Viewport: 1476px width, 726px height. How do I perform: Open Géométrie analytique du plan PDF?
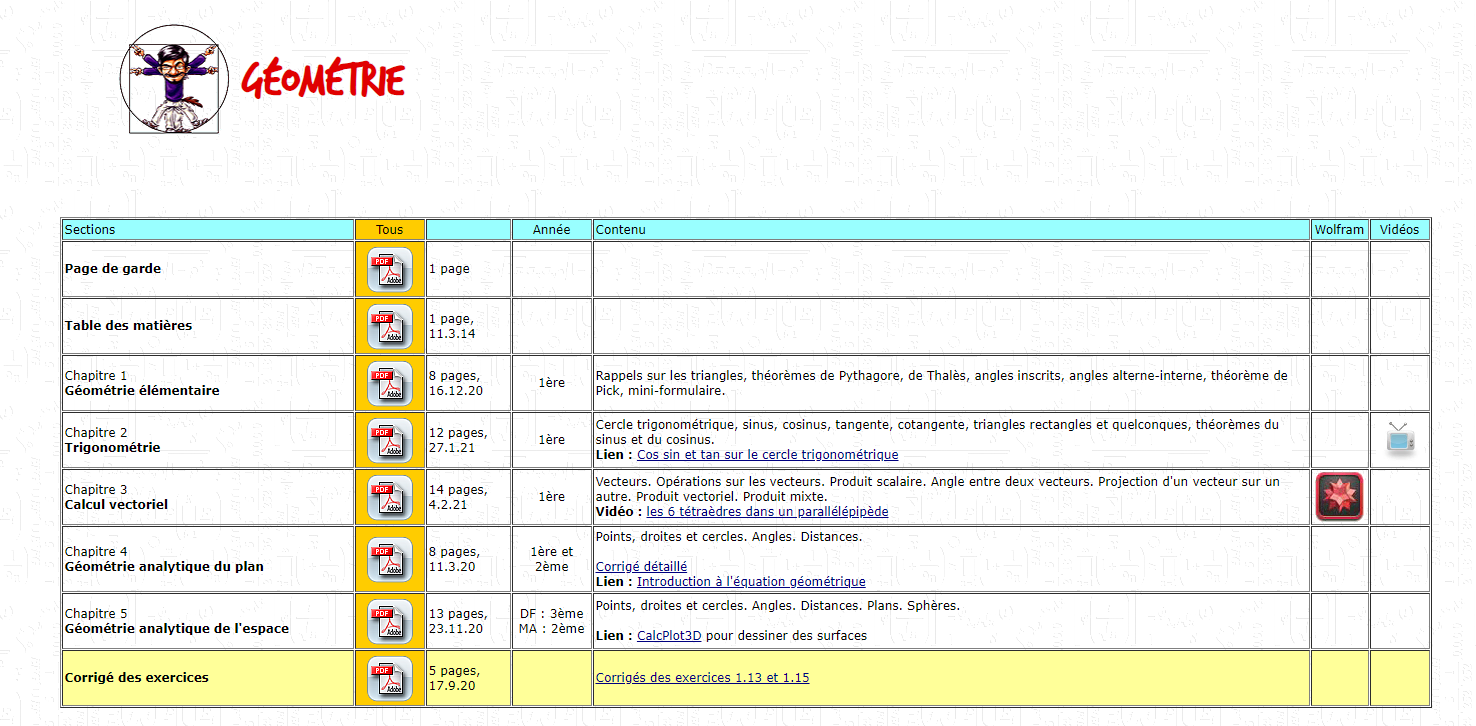[389, 559]
